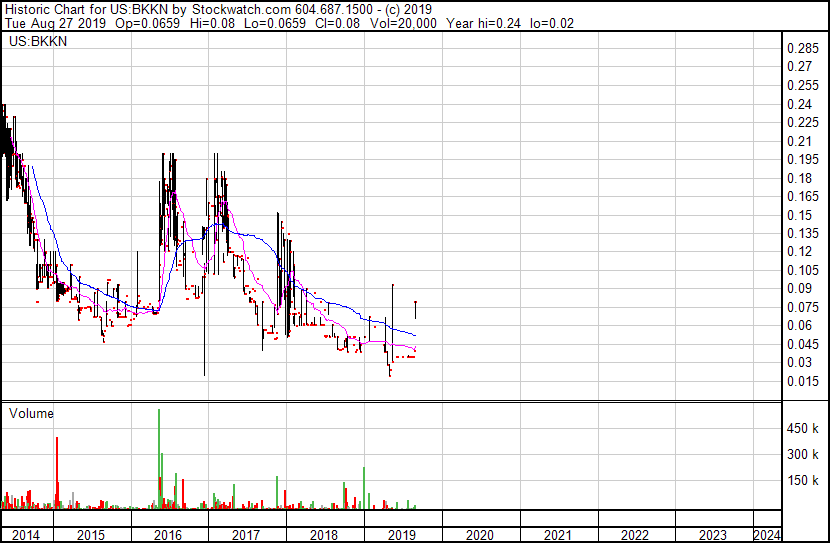Viewport: 830px width, 543px height.
Task: Click the 150 k volume axis label
Action: pyautogui.click(x=803, y=480)
